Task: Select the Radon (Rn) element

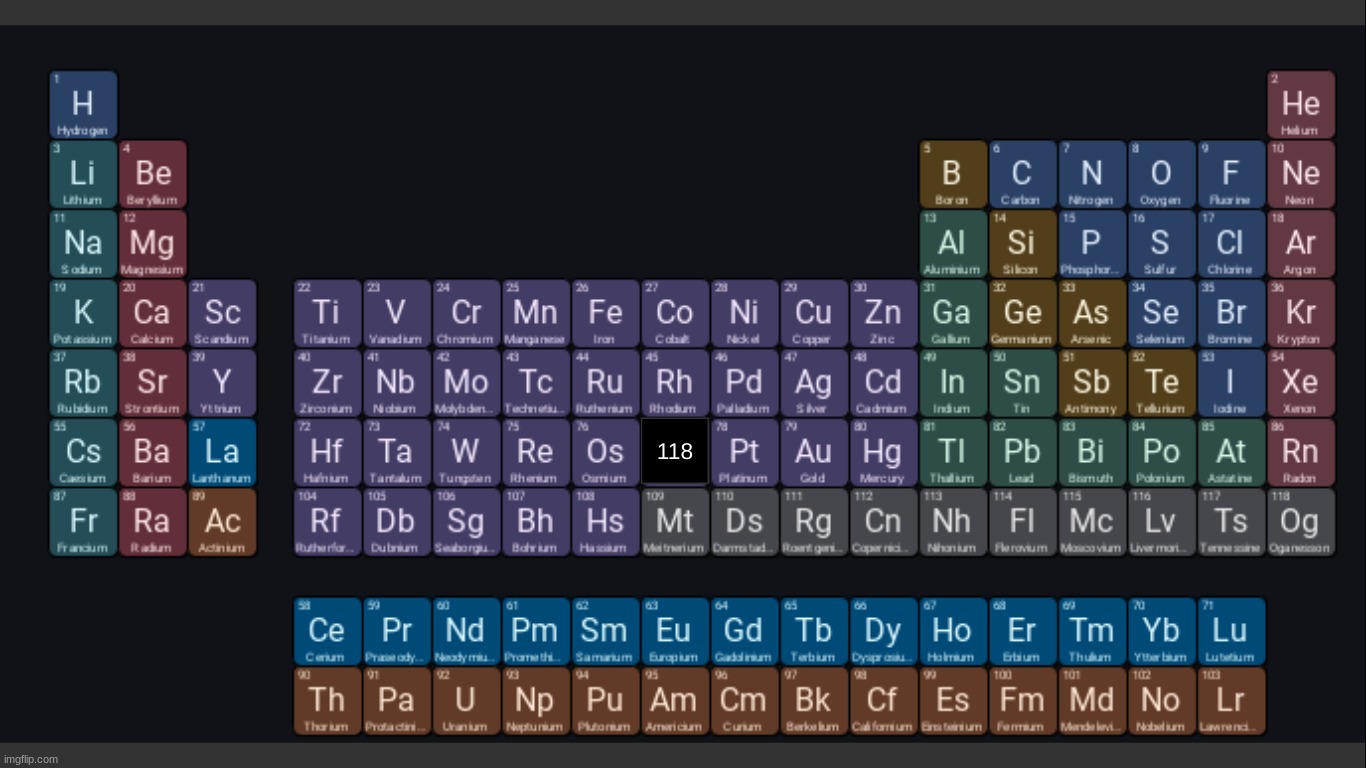Action: (x=1301, y=452)
